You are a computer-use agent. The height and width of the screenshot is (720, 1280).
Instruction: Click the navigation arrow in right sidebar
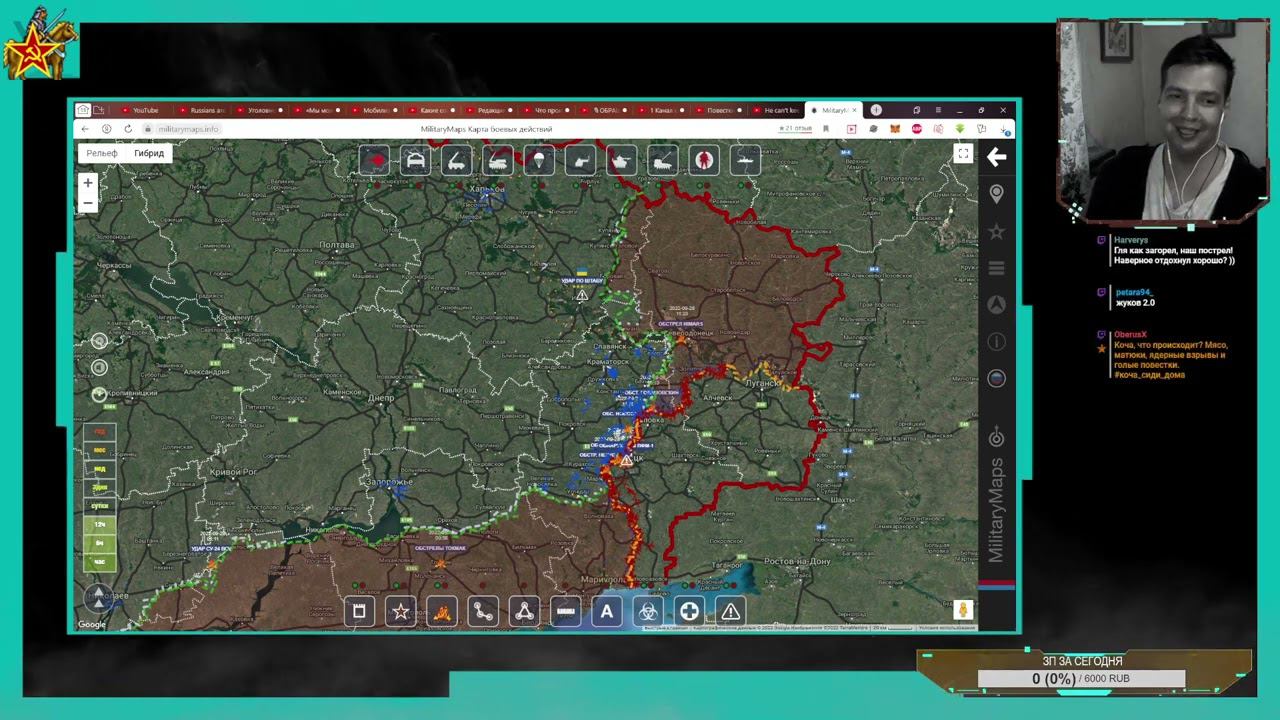[996, 304]
